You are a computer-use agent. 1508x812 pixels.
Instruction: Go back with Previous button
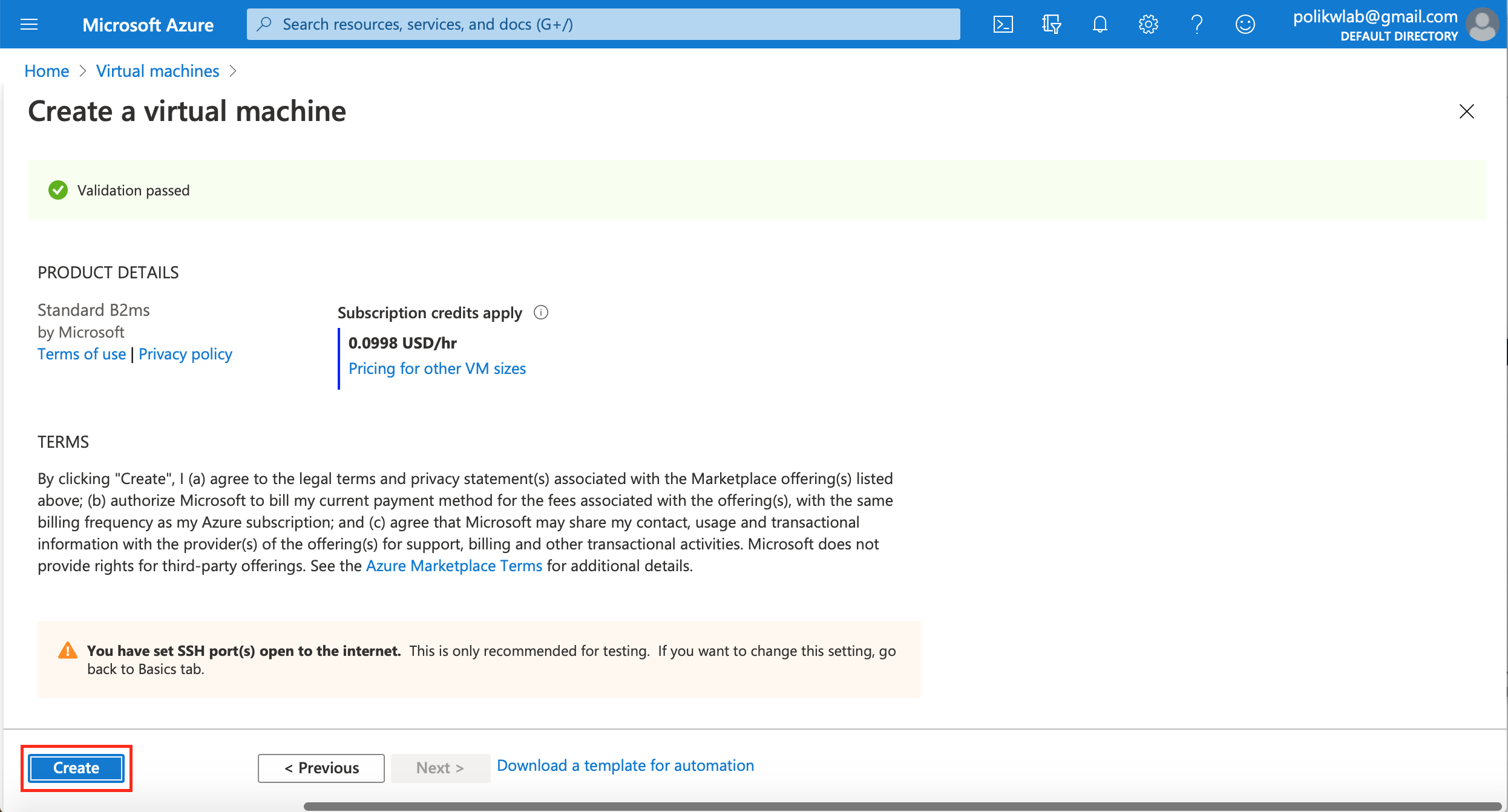pos(321,768)
